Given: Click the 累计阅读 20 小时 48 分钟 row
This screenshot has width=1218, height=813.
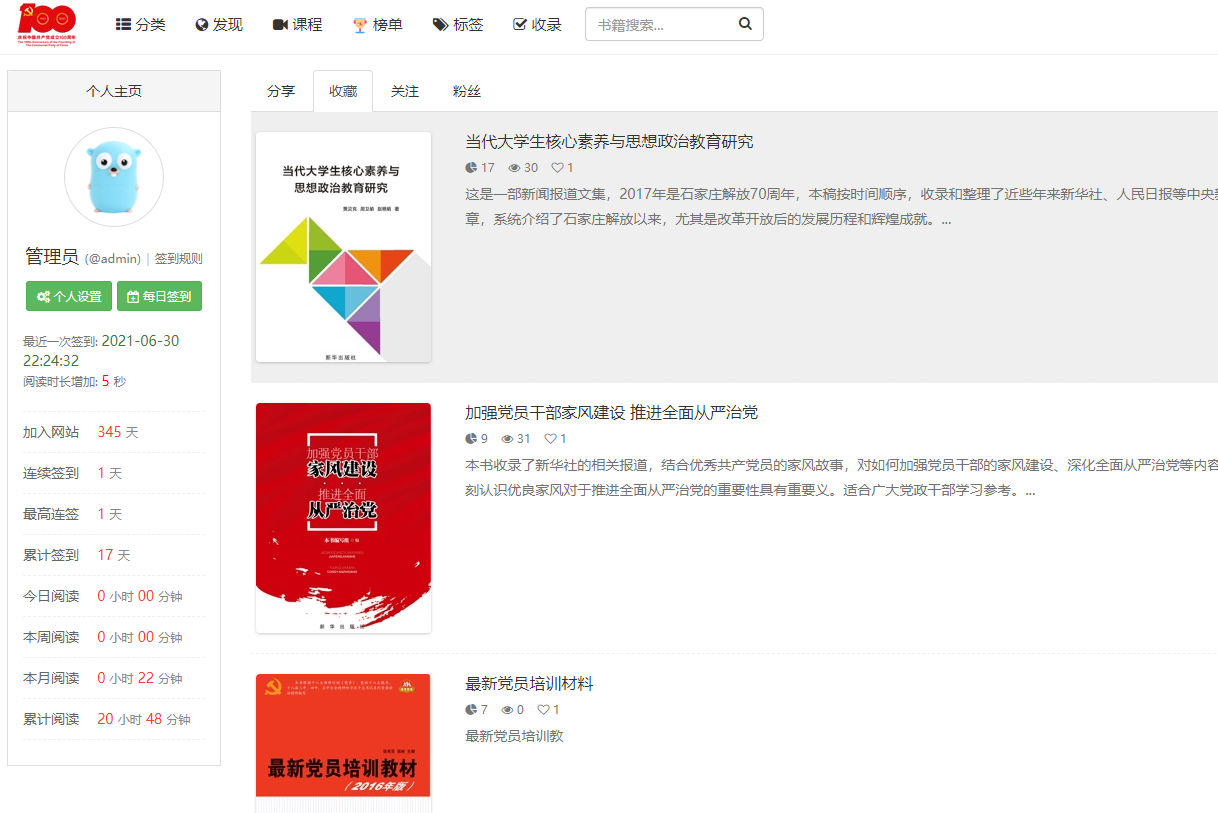Looking at the screenshot, I should coord(114,719).
